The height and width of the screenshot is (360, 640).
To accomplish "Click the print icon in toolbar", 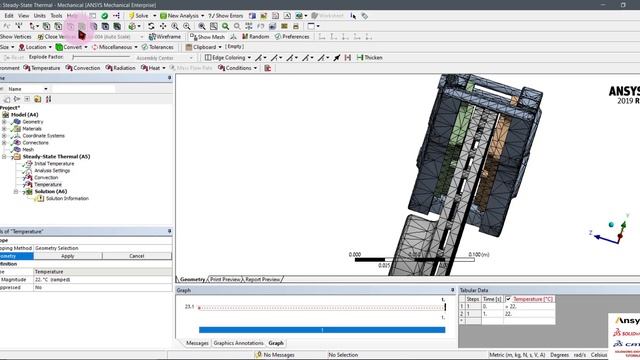I will pyautogui.click(x=296, y=26).
